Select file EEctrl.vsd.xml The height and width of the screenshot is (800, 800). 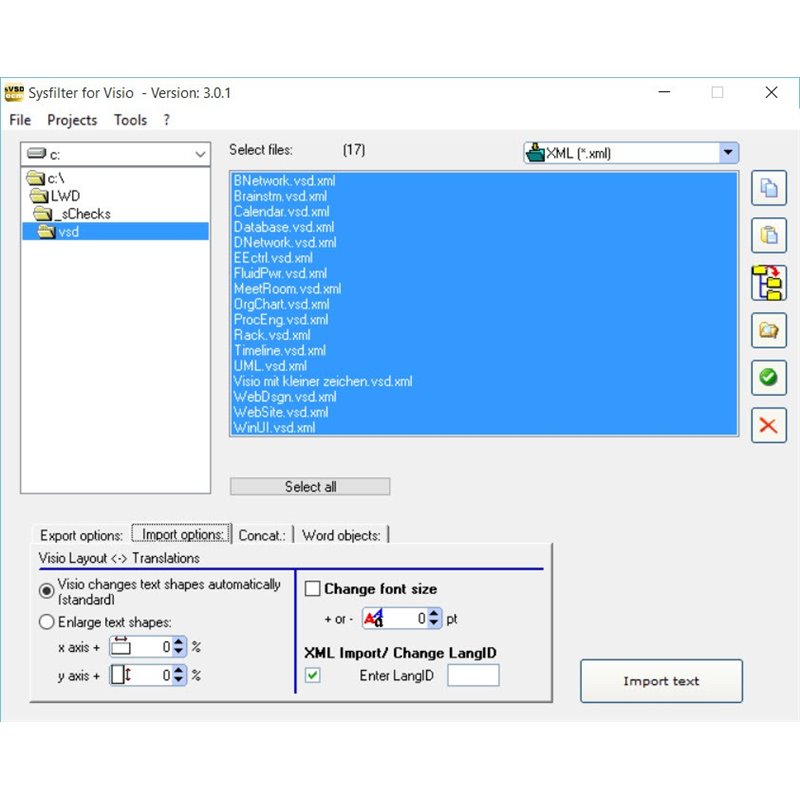(x=484, y=258)
